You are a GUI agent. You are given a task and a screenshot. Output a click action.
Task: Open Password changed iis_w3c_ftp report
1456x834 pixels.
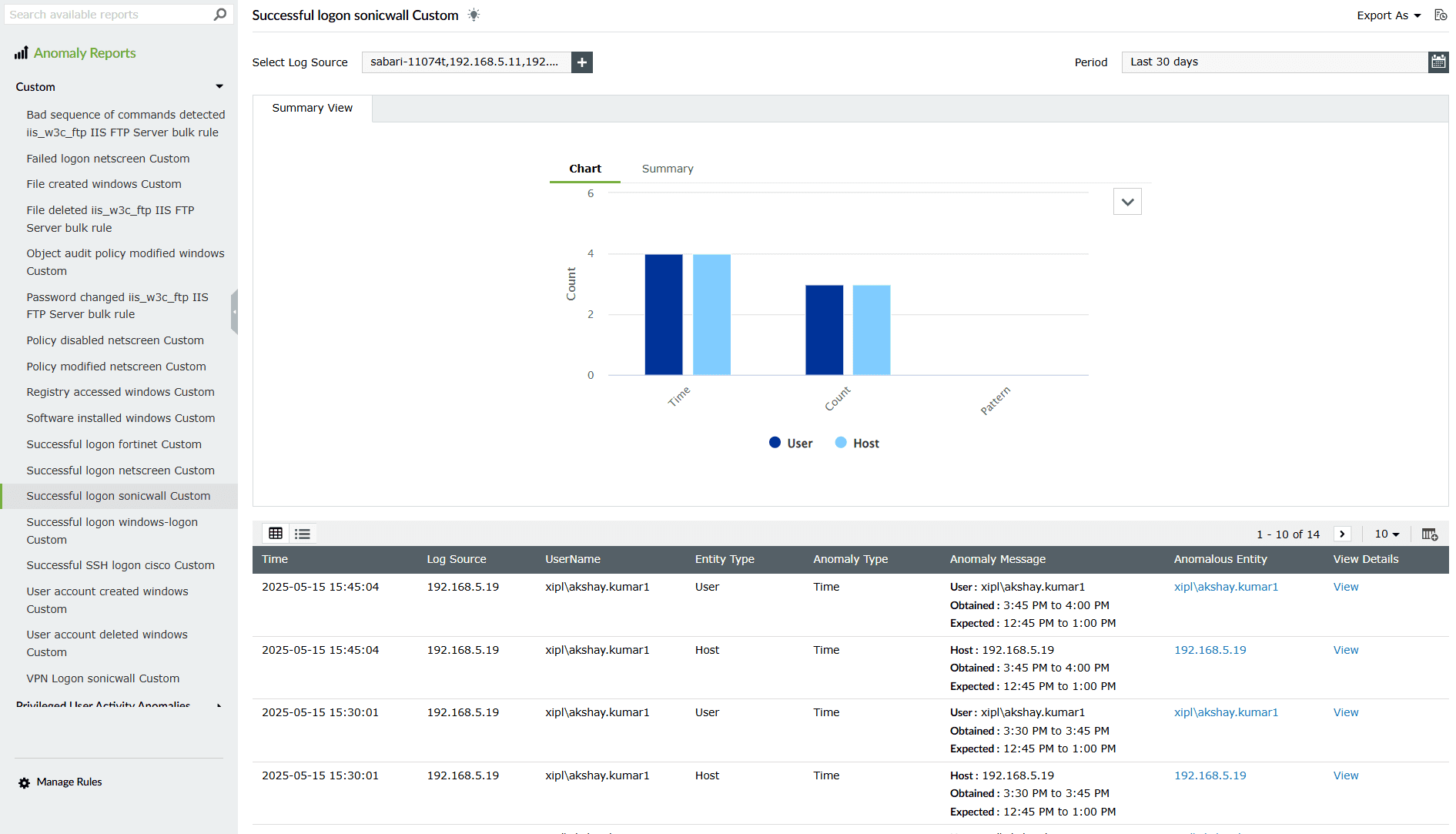tap(117, 306)
